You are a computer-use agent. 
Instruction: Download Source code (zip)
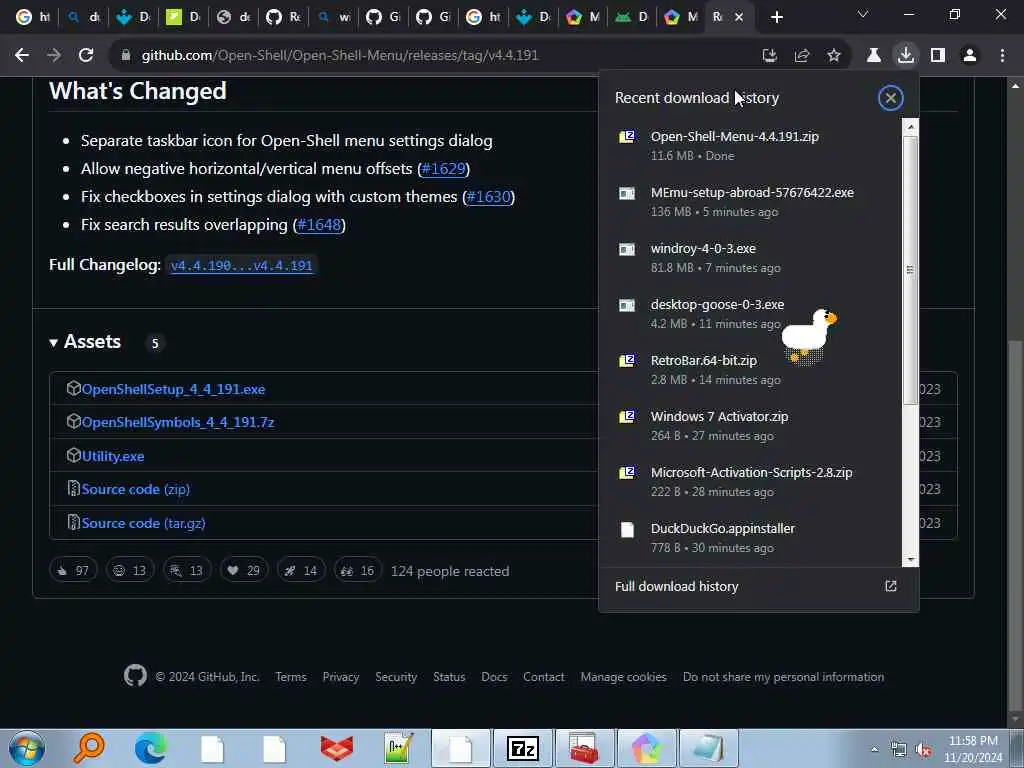(x=135, y=489)
